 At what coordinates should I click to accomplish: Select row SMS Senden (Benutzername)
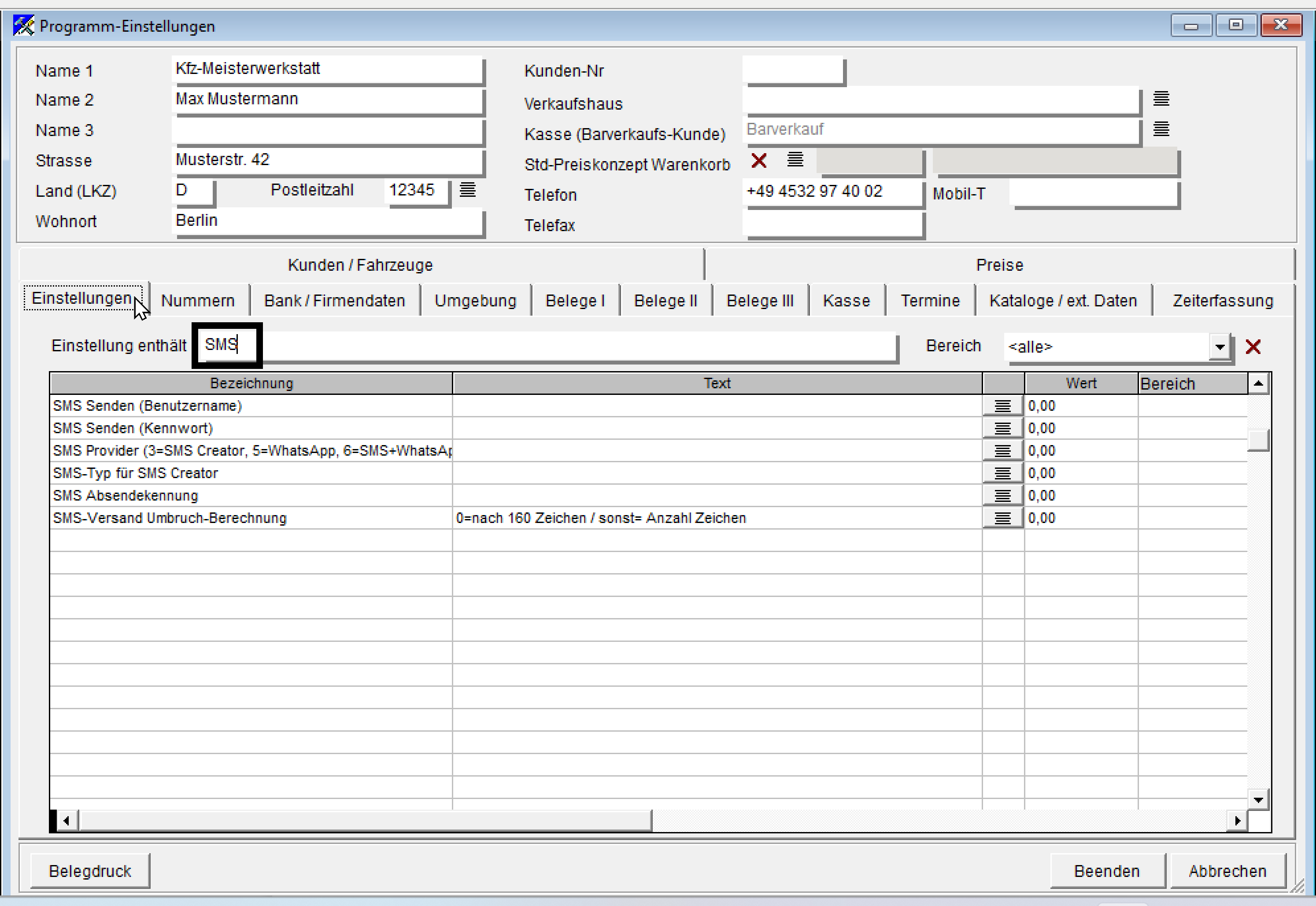click(x=648, y=406)
